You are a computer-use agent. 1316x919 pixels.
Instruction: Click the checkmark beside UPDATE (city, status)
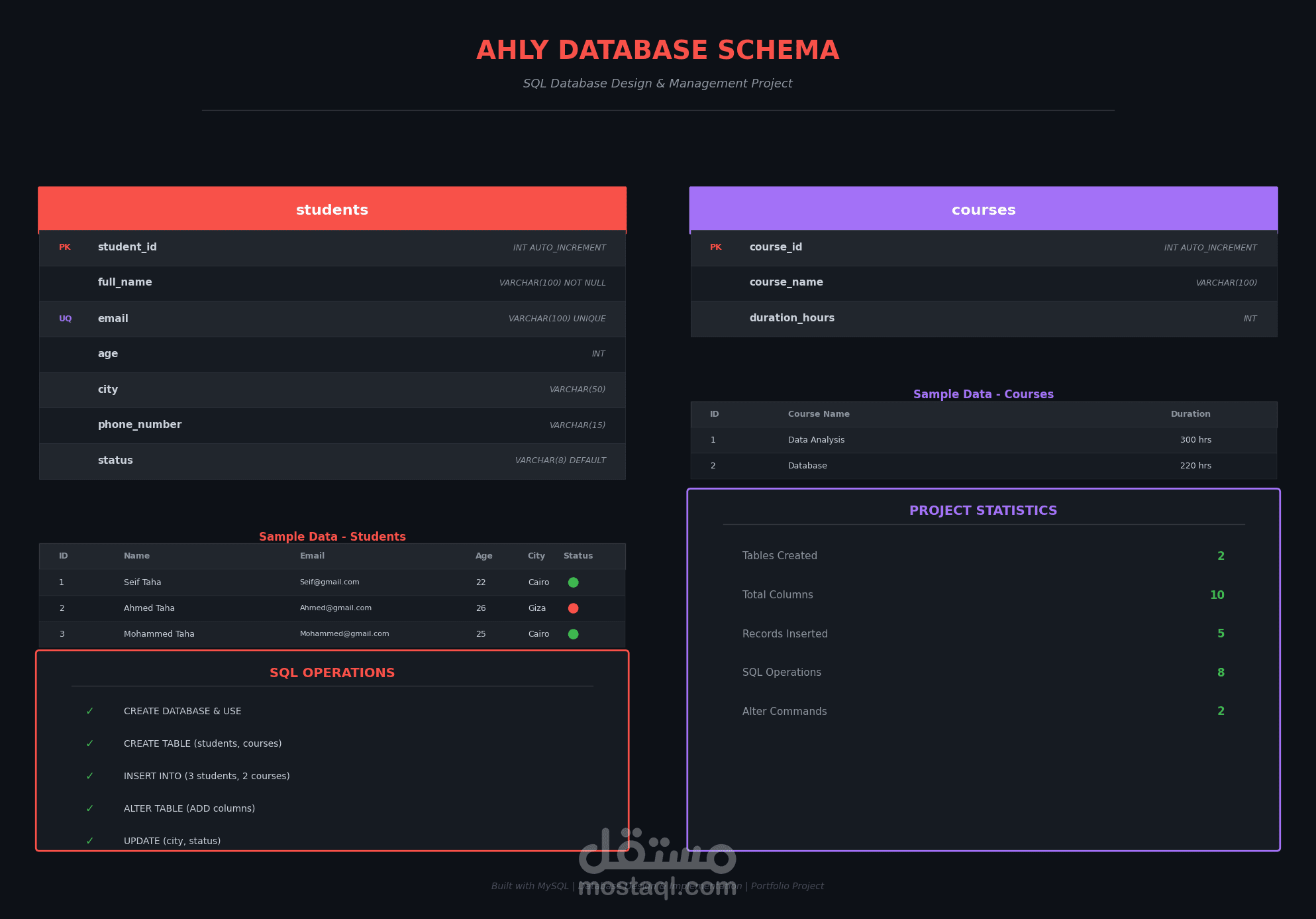tap(89, 840)
